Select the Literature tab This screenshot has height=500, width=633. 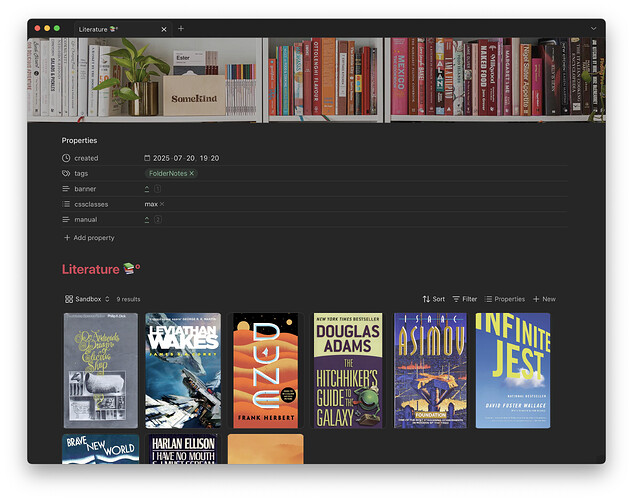(121, 29)
